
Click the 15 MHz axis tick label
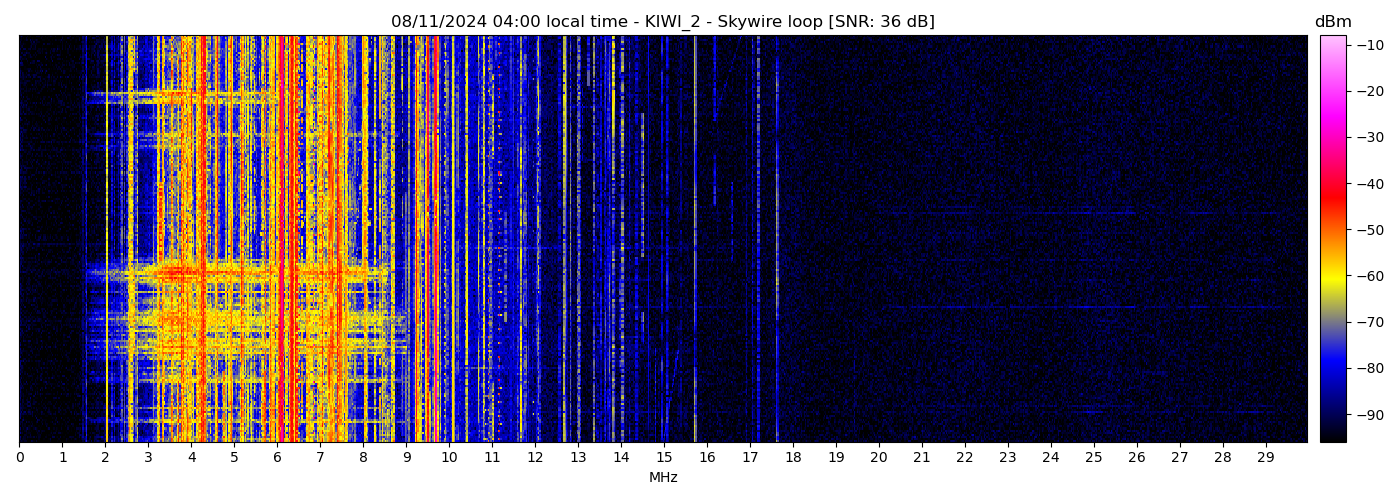pyautogui.click(x=664, y=458)
